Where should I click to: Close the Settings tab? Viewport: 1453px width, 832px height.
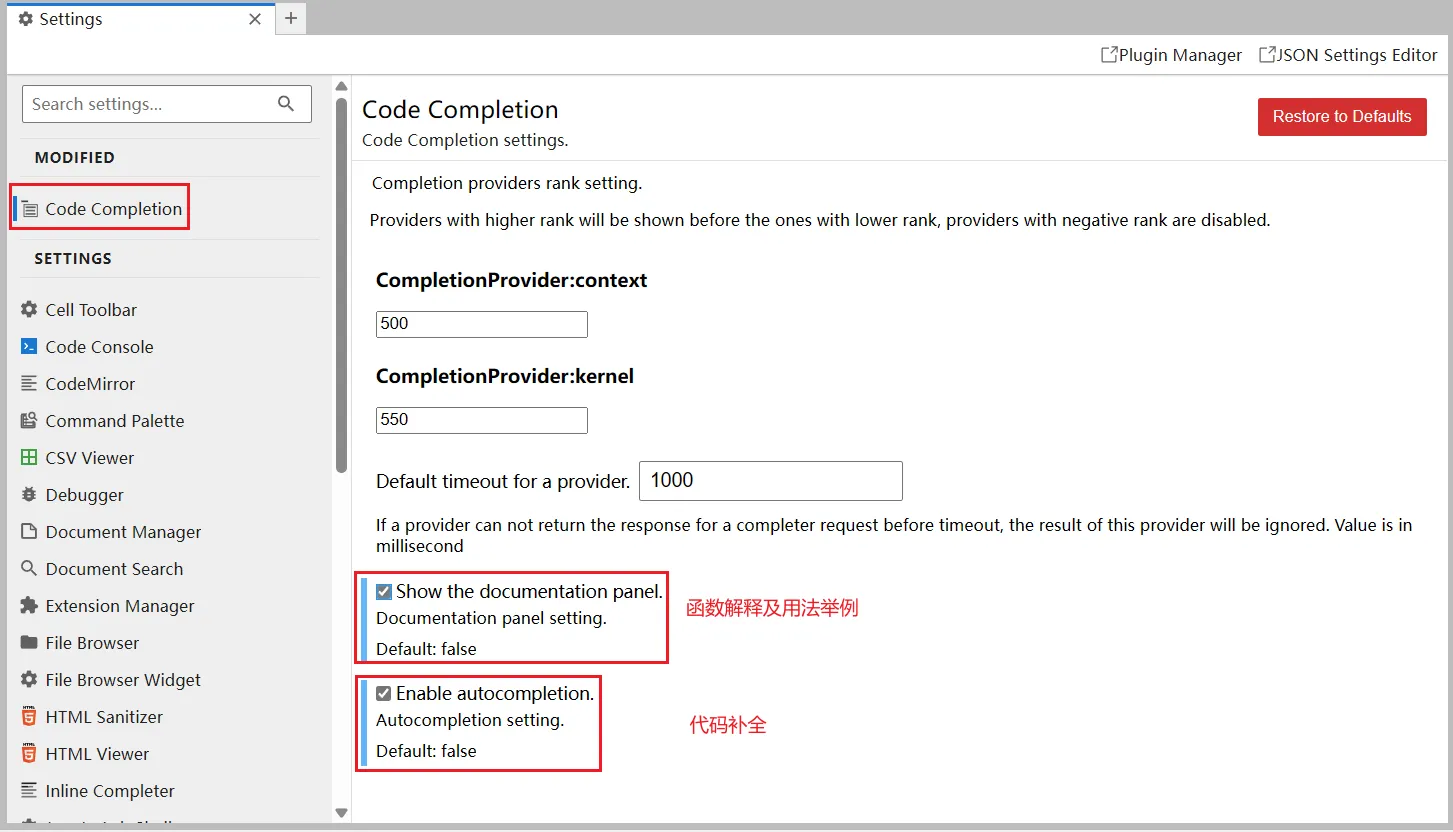tap(255, 19)
